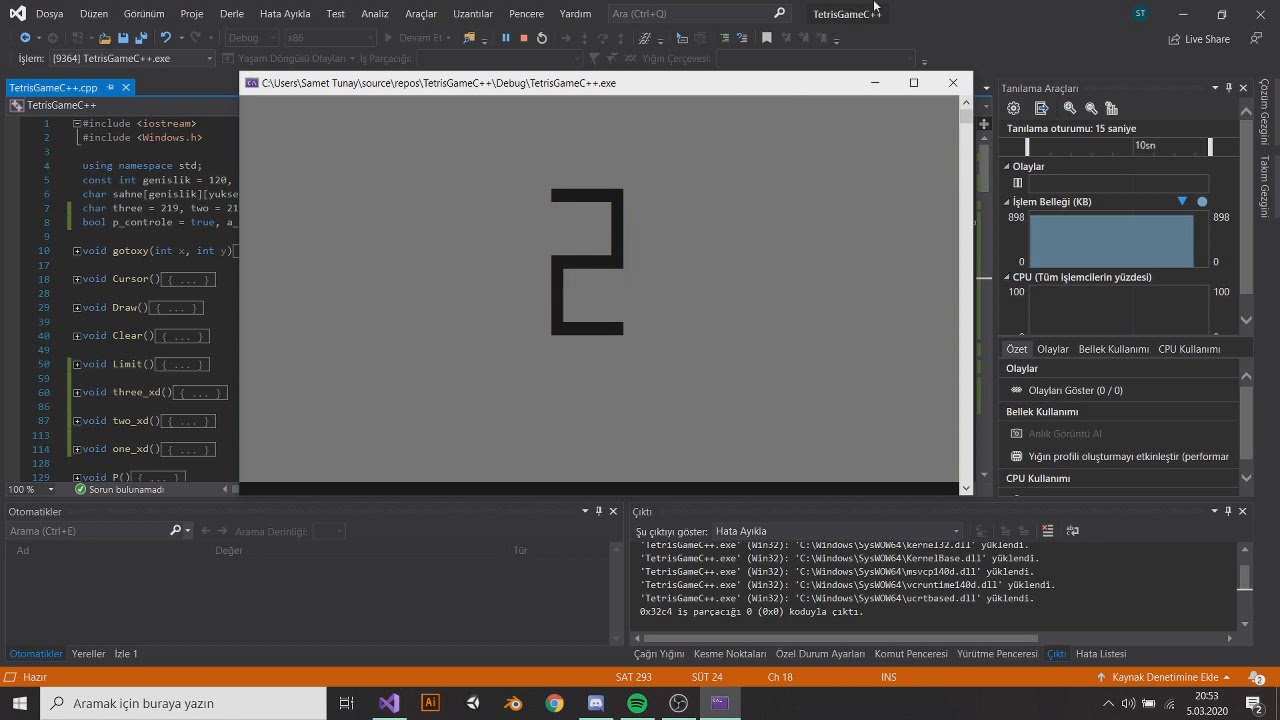This screenshot has width=1280, height=720.
Task: Open the Dosya menu
Action: click(49, 14)
